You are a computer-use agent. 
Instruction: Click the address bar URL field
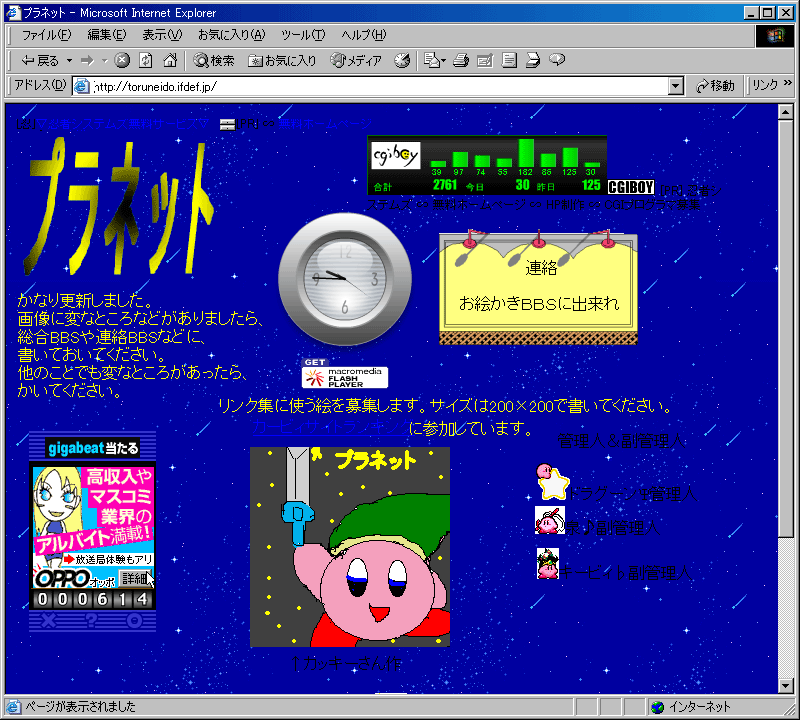pyautogui.click(x=380, y=86)
